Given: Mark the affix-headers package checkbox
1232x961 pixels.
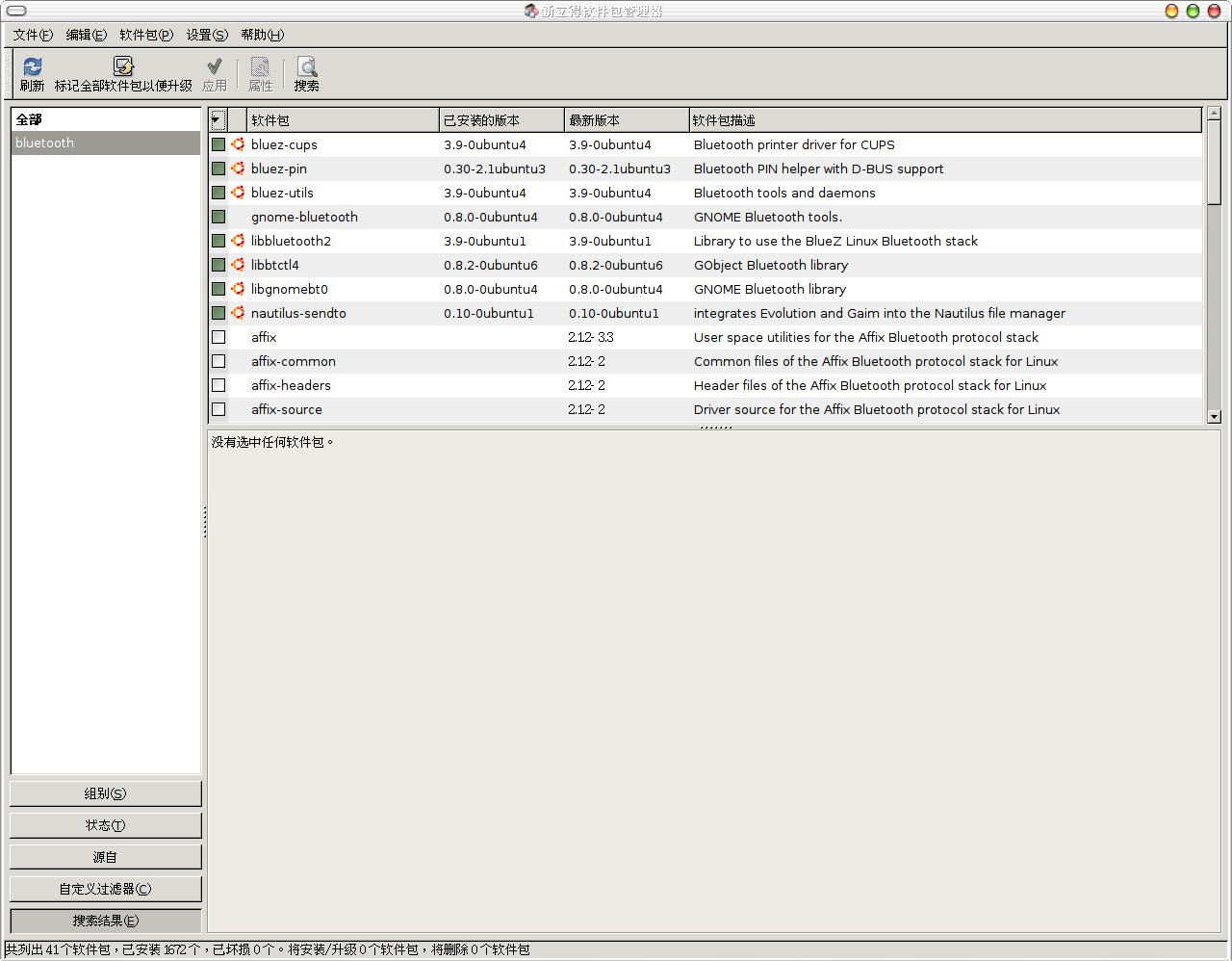Looking at the screenshot, I should click(x=218, y=385).
